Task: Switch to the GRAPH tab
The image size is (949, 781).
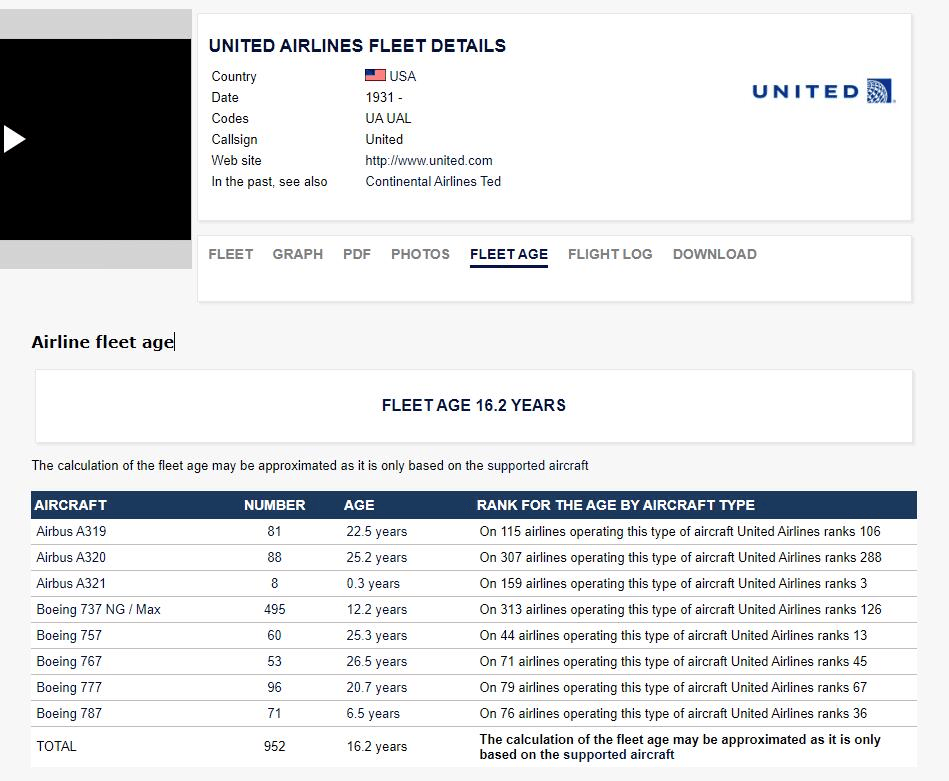Action: pos(298,254)
